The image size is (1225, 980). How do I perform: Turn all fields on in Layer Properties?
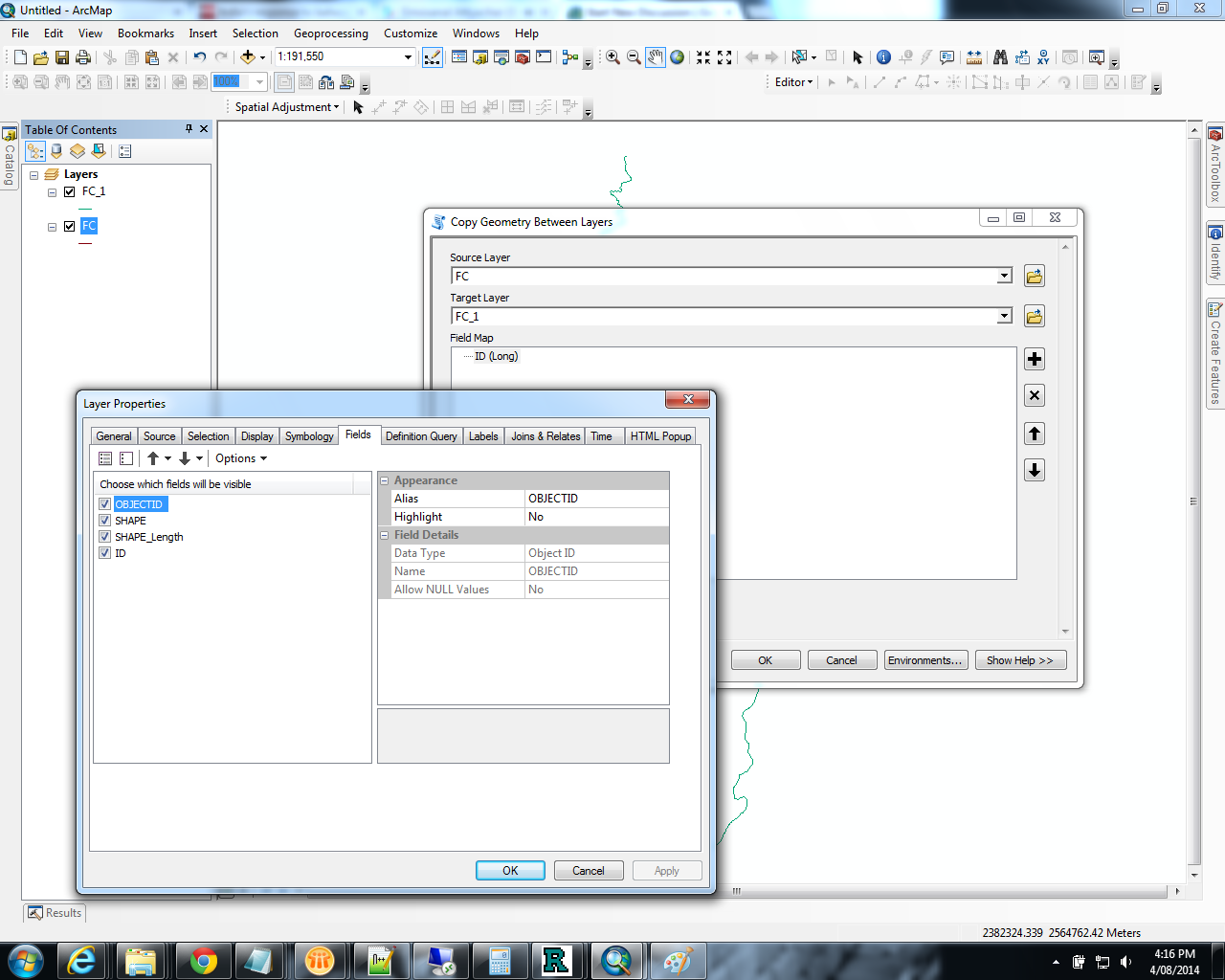(x=105, y=458)
